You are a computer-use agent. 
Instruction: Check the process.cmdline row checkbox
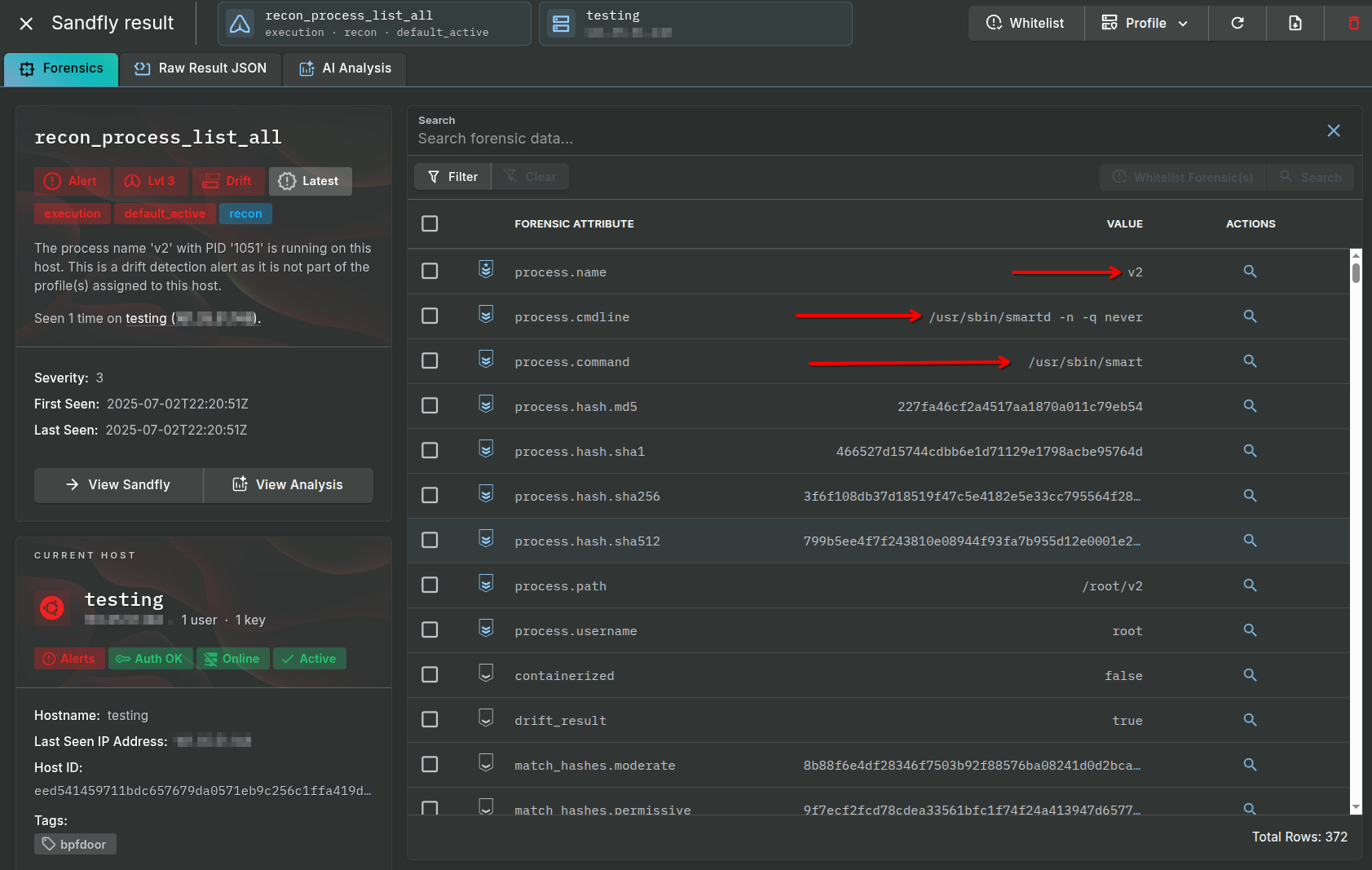pyautogui.click(x=430, y=316)
